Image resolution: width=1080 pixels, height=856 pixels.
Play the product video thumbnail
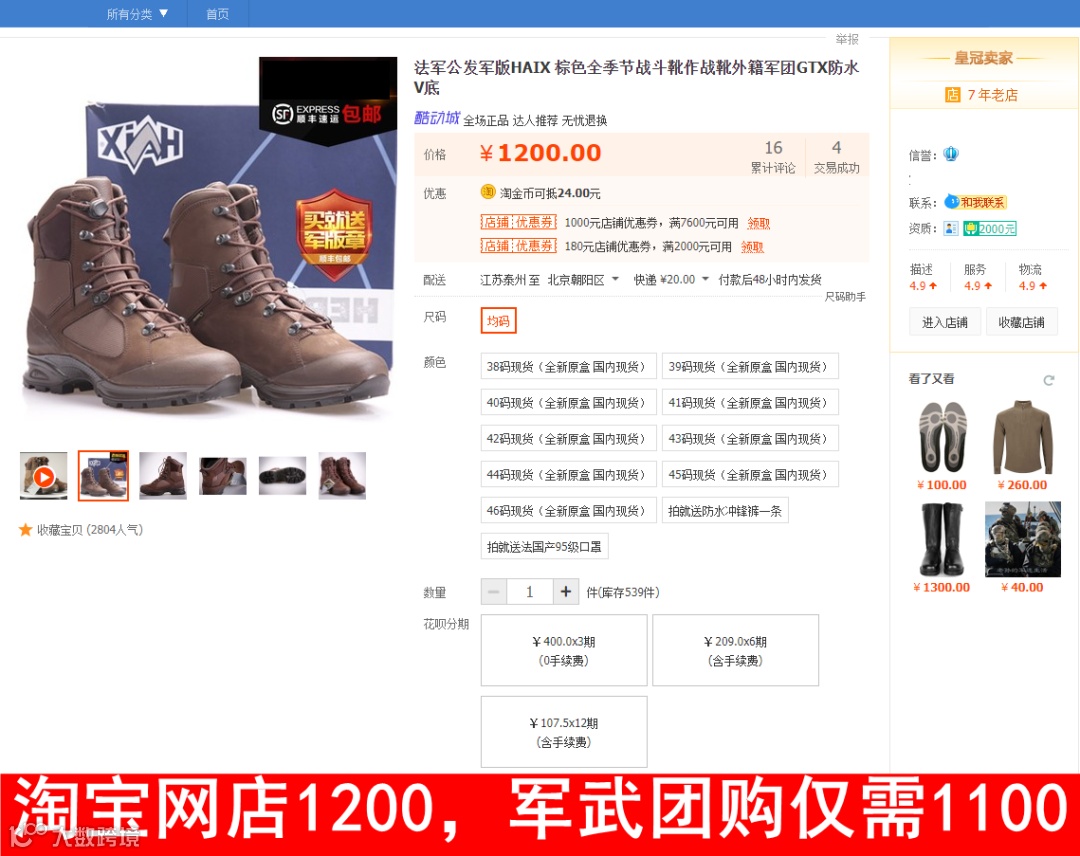coord(44,476)
